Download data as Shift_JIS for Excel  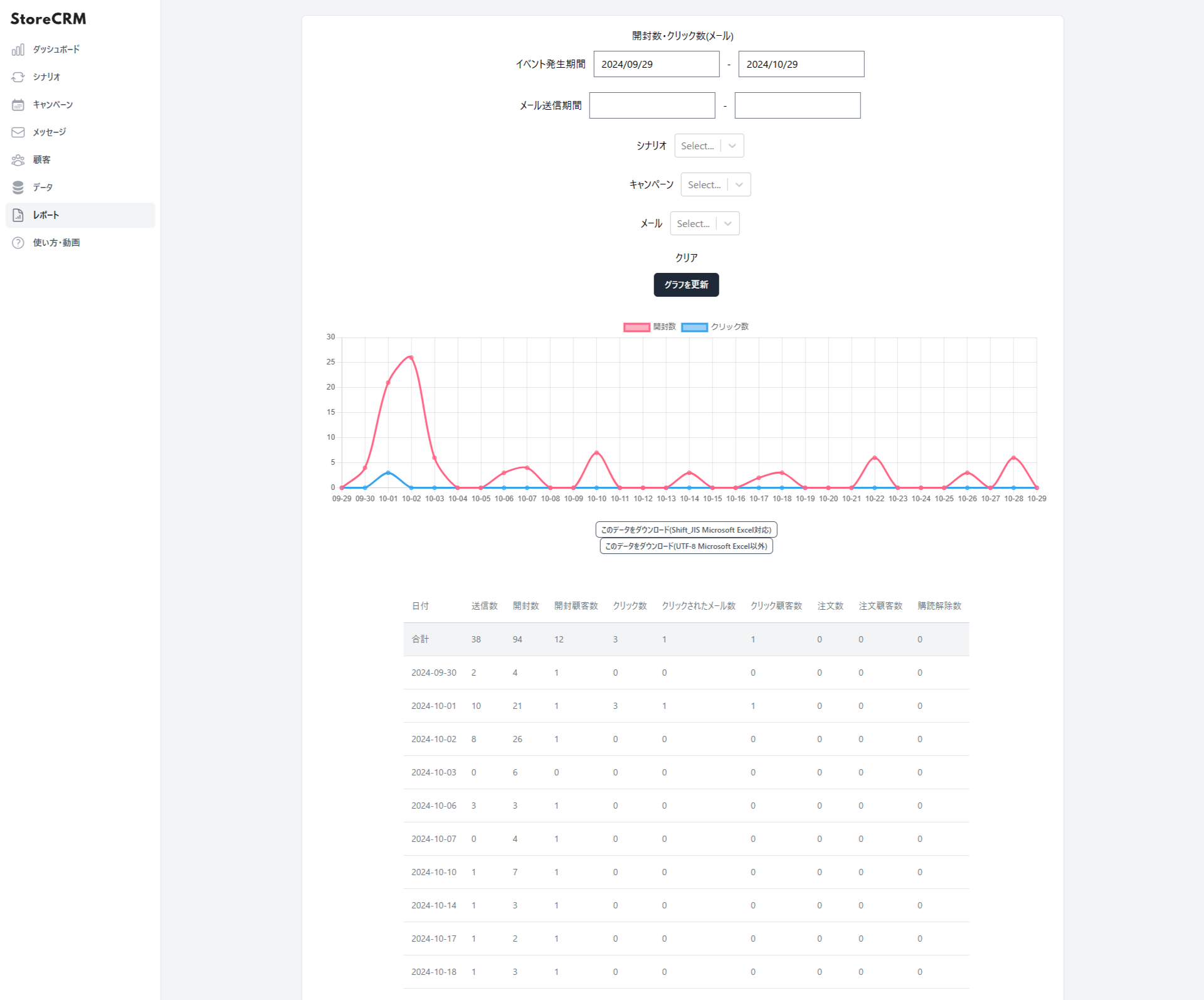[x=687, y=530]
